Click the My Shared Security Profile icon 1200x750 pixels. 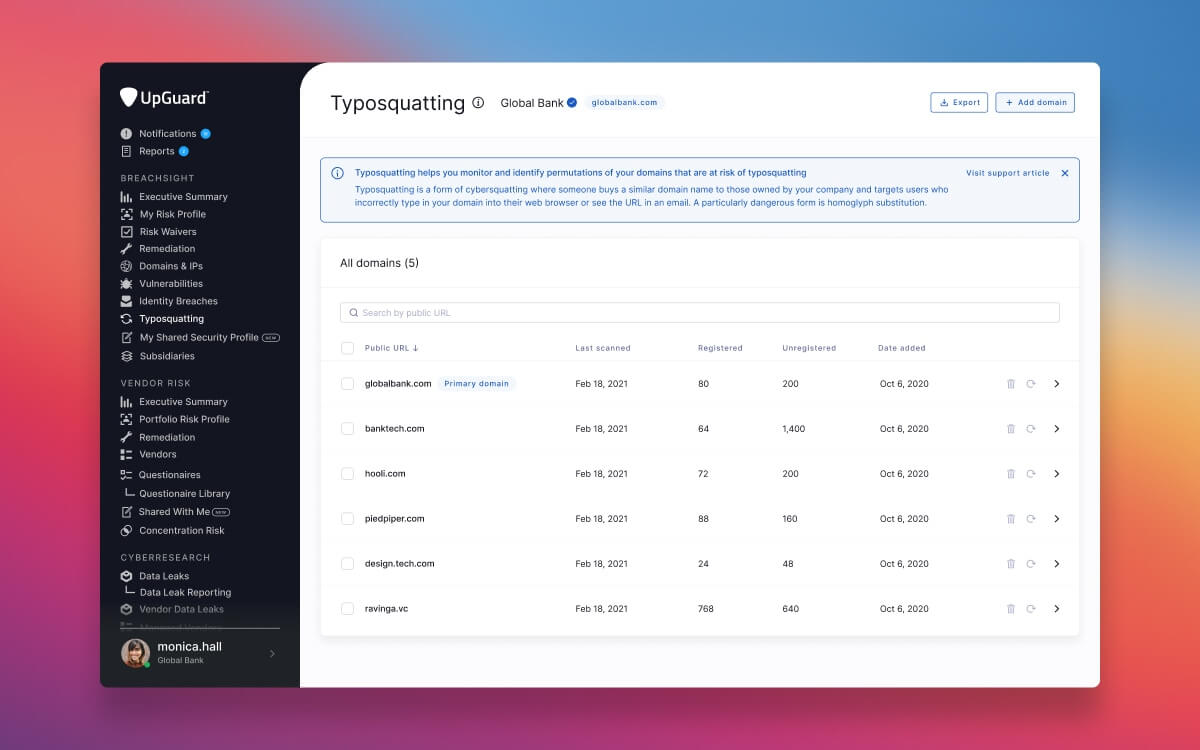(126, 337)
